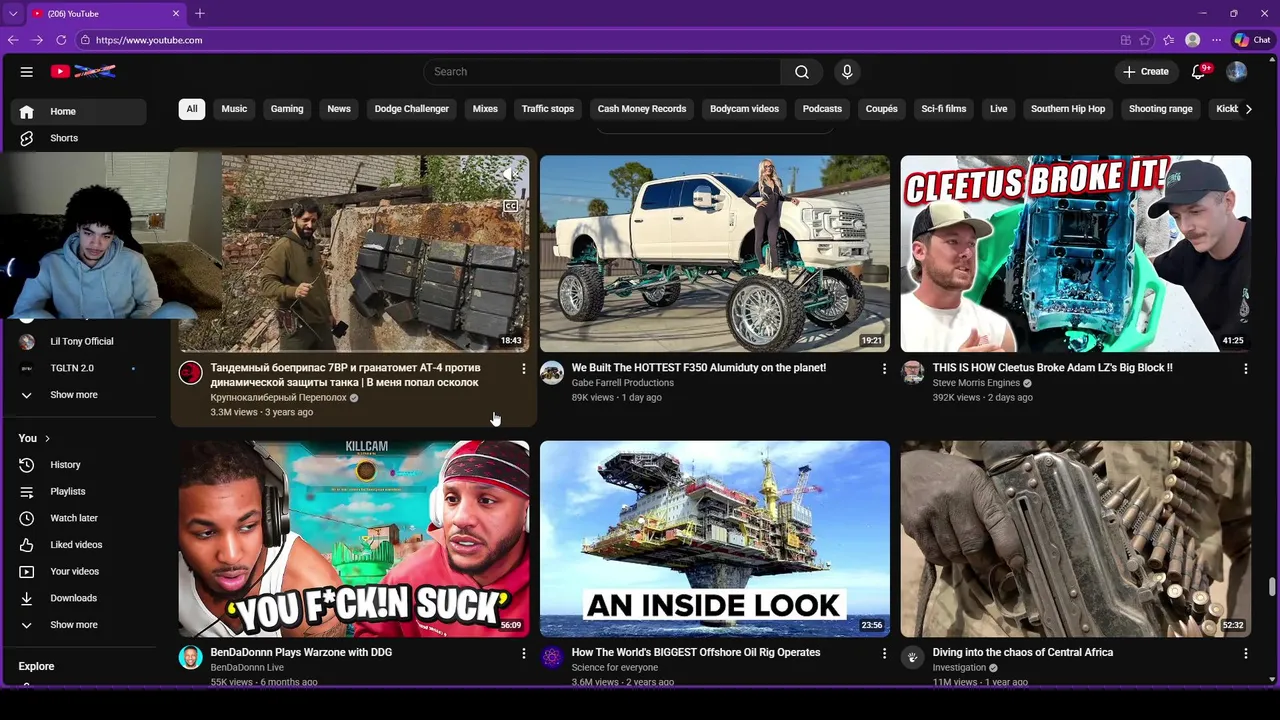Select the Traffic stops chip
Viewport: 1280px width, 720px height.
(x=548, y=109)
